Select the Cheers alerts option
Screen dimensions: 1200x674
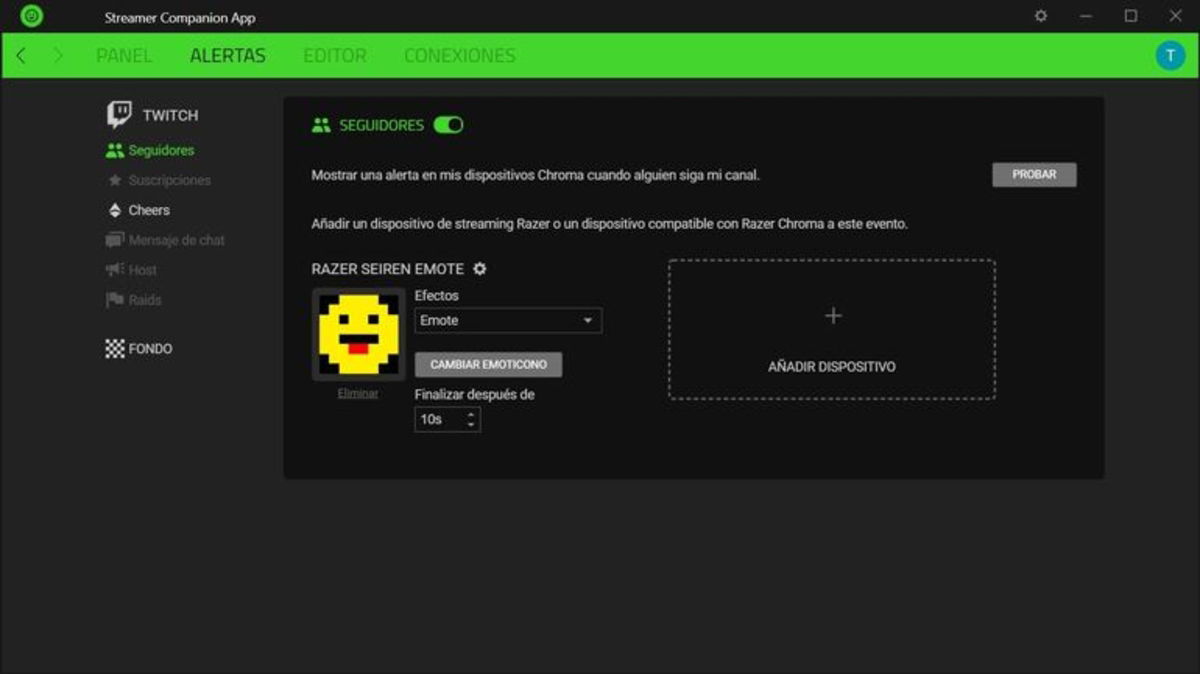click(x=147, y=210)
